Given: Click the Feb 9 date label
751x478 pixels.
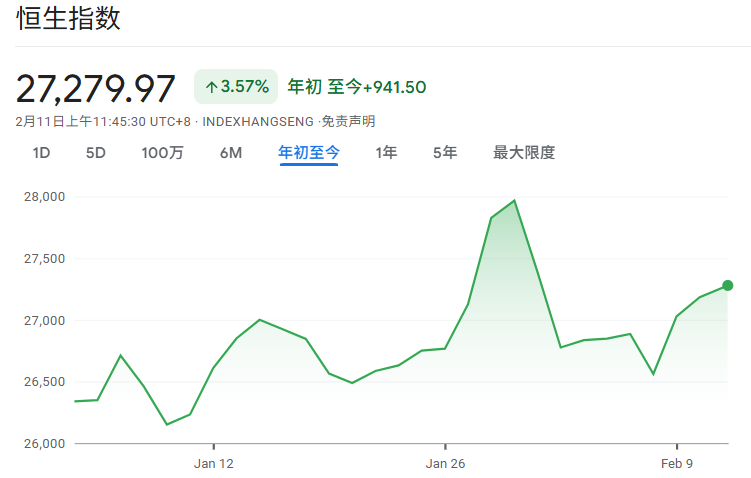Looking at the screenshot, I should pyautogui.click(x=677, y=464).
